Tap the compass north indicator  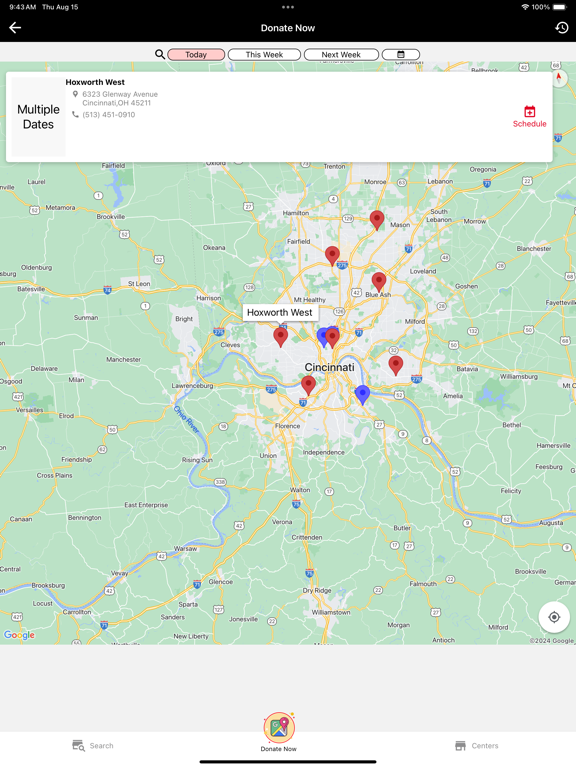[559, 78]
